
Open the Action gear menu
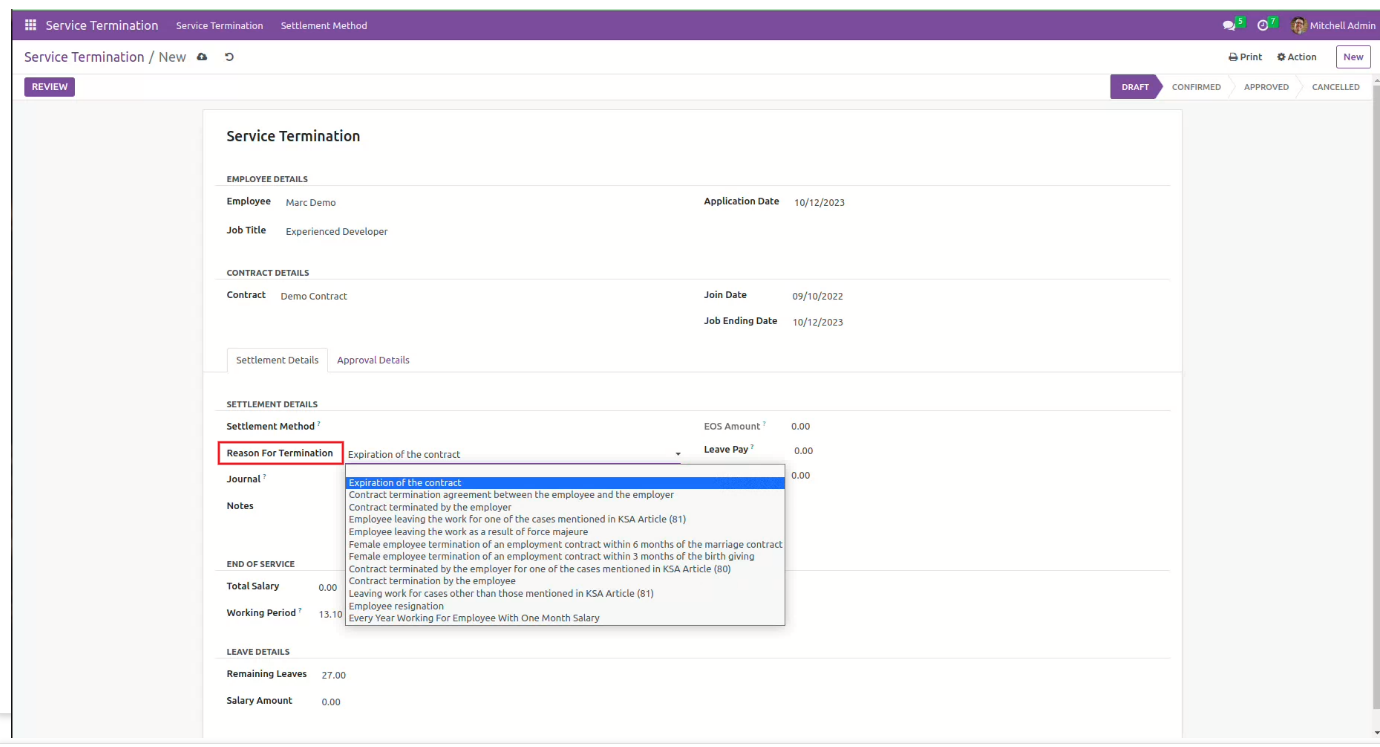(1297, 57)
